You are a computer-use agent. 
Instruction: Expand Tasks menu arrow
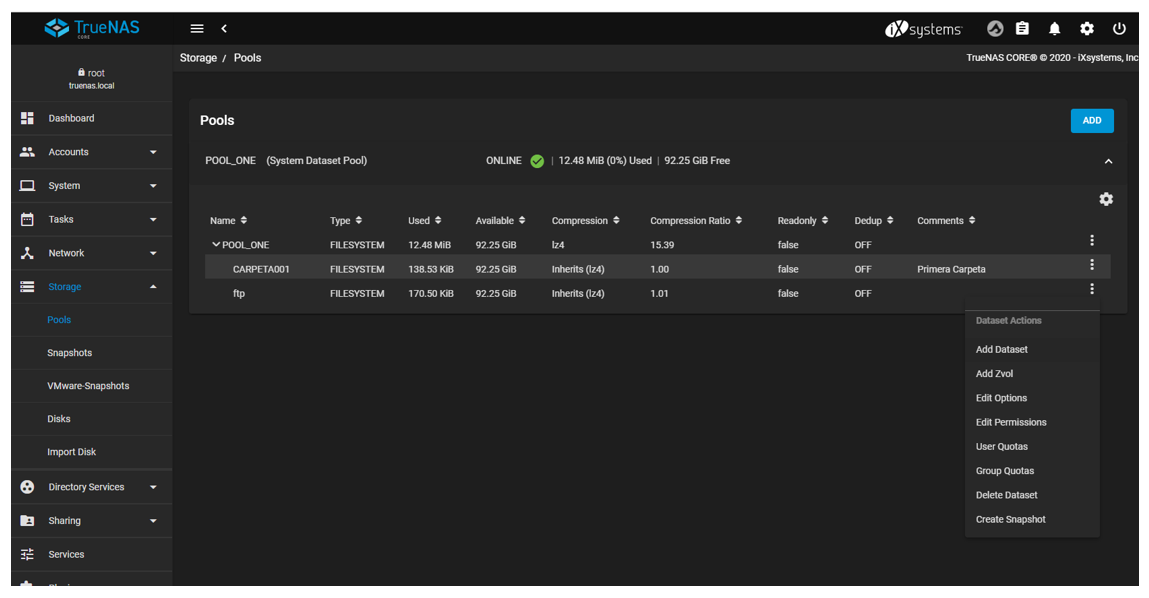[153, 220]
